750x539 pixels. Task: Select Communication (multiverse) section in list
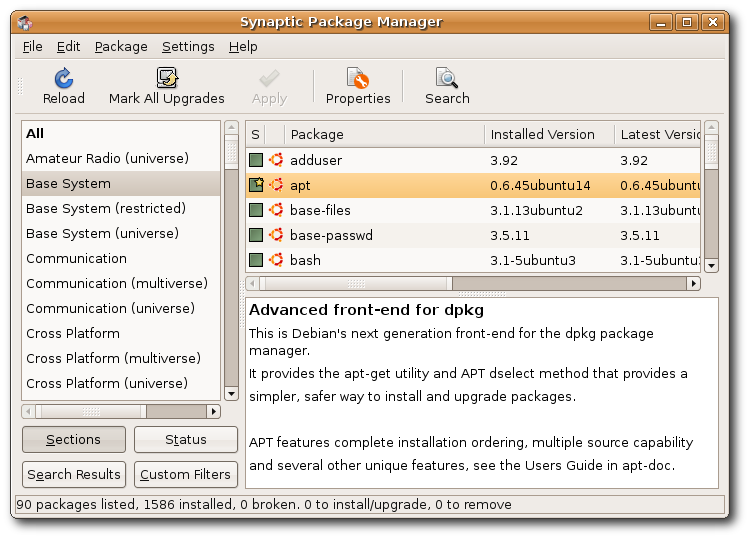click(117, 284)
